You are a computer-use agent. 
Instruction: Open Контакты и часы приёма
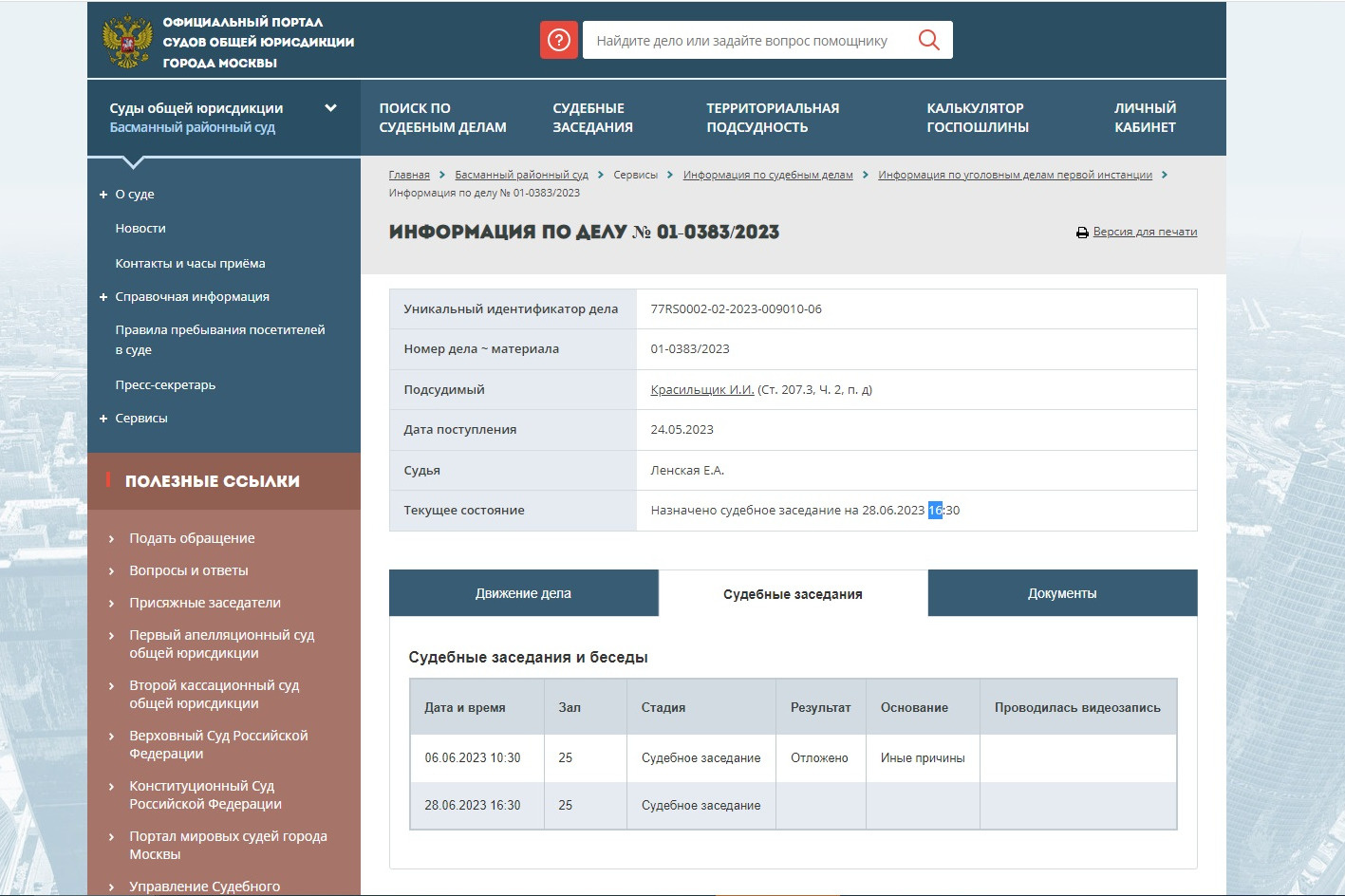(x=190, y=264)
